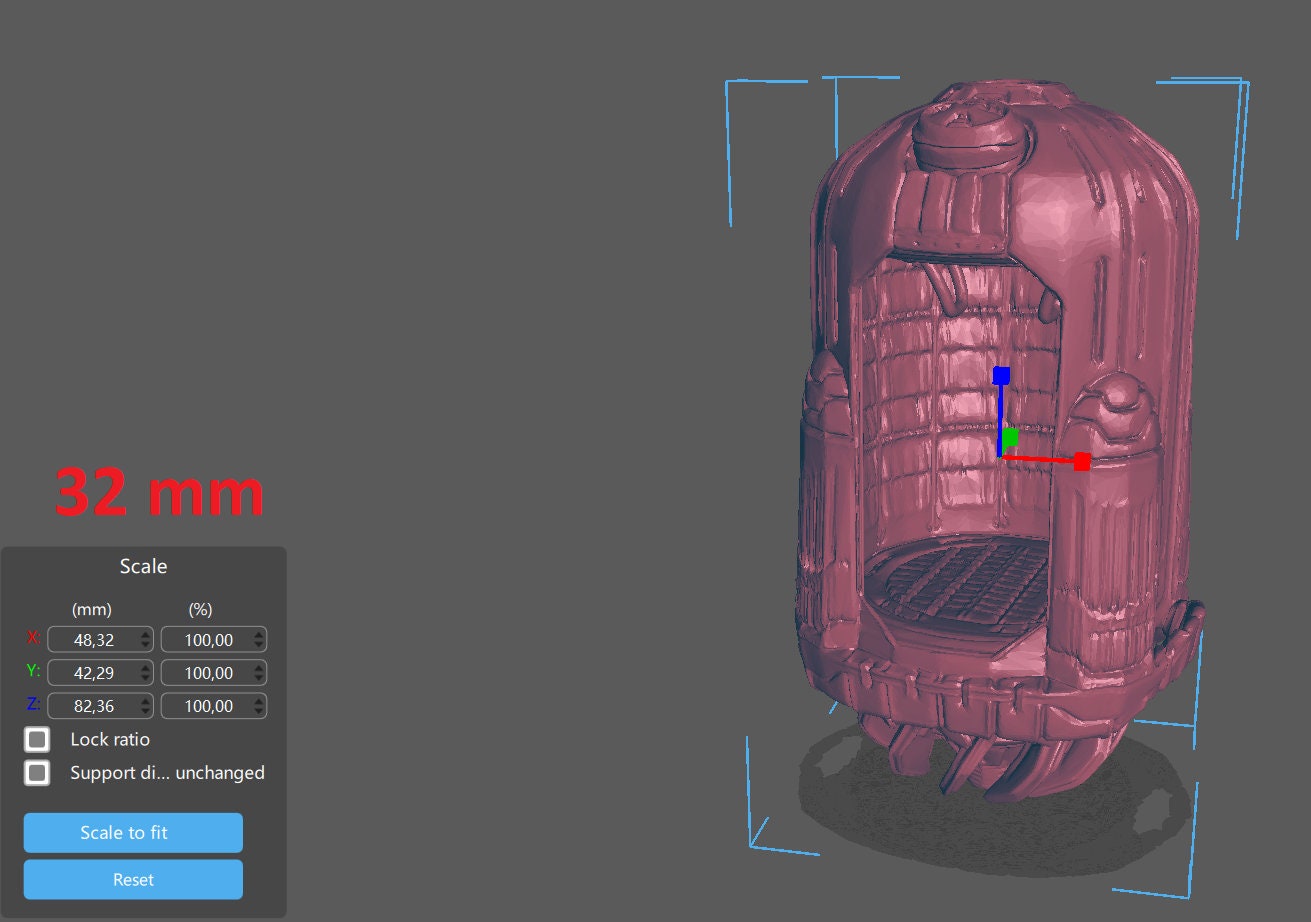Decrease Y mm value with down arrow

(146, 679)
